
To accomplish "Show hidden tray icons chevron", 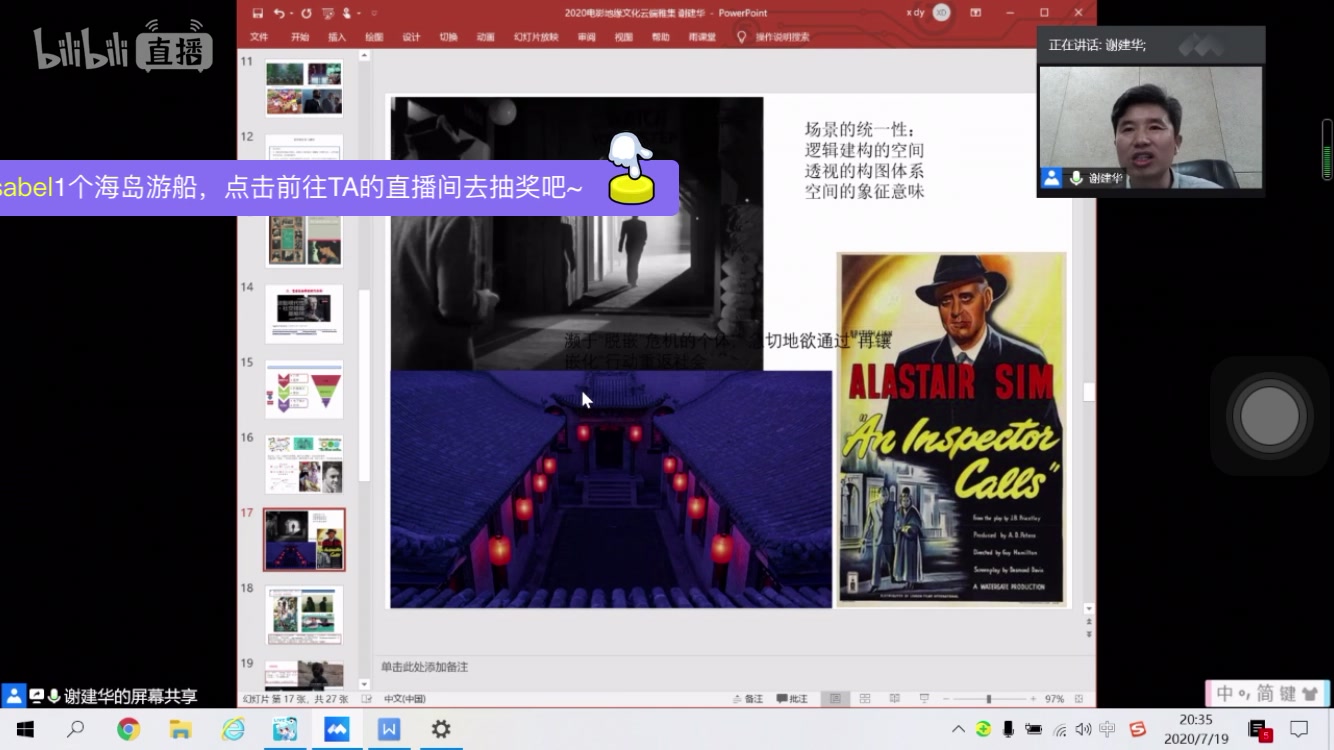I will (958, 729).
